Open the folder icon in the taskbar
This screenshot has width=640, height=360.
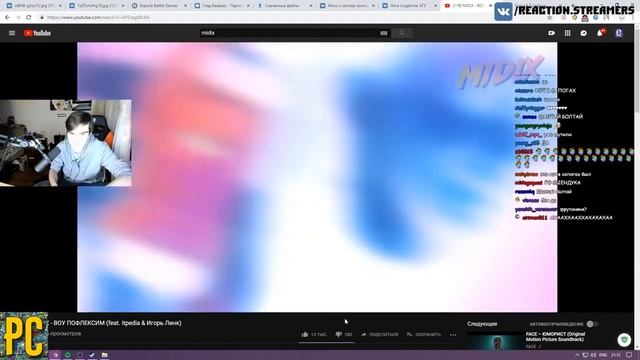tap(104, 355)
